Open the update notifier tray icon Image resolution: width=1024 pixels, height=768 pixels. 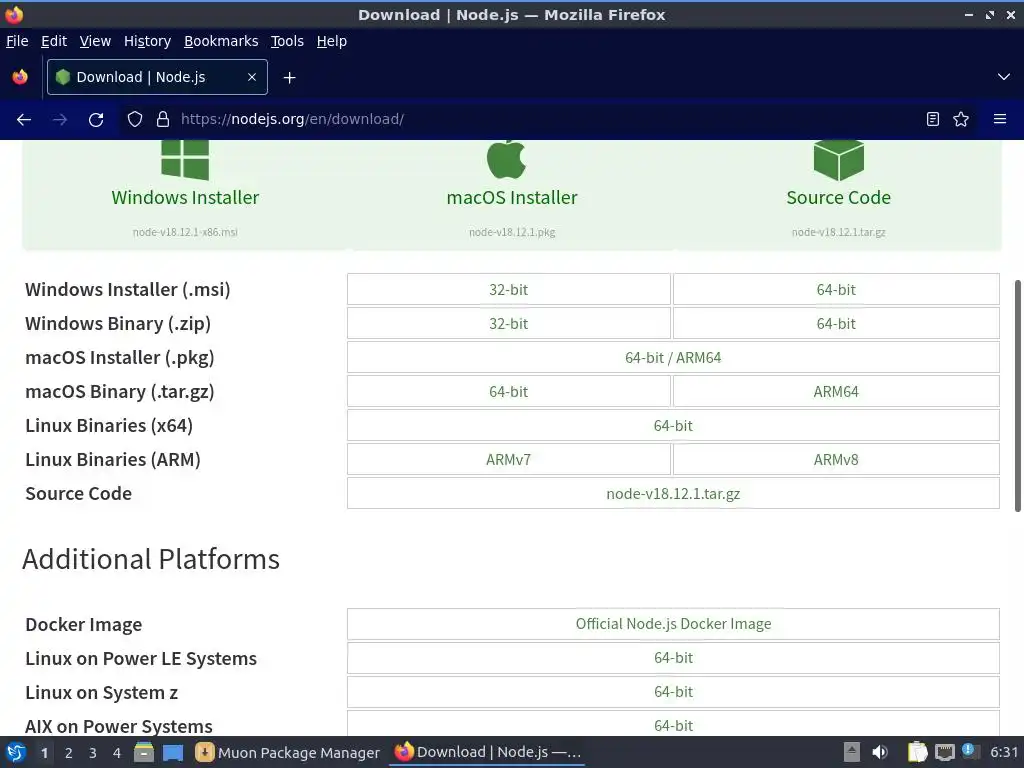point(968,750)
